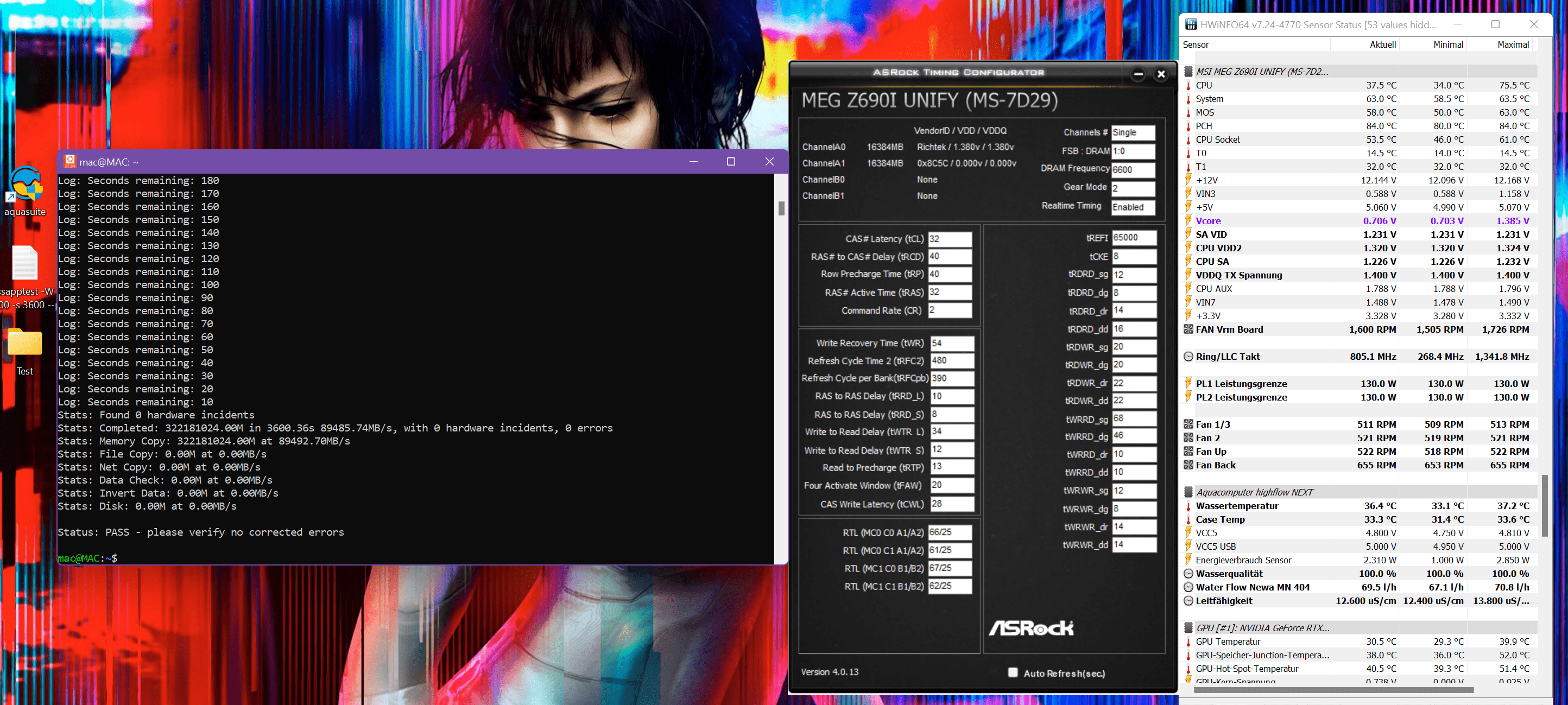
Task: Maximize the mac@MAC terminal window
Action: coord(730,161)
